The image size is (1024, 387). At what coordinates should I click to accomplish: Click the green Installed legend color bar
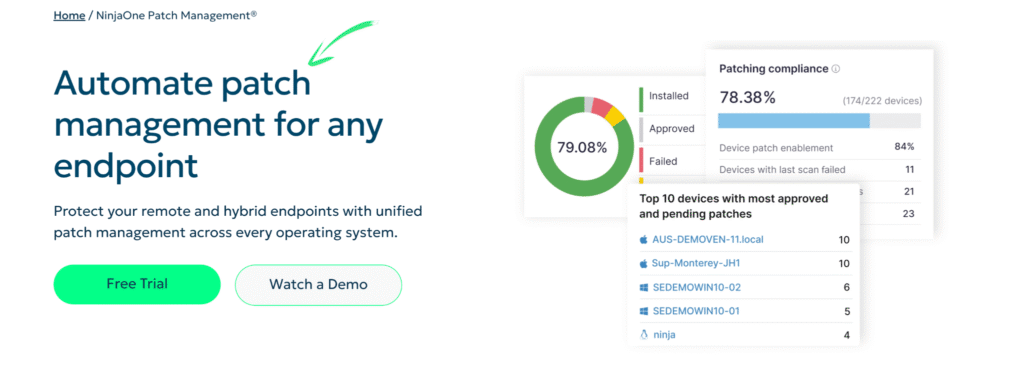click(641, 99)
